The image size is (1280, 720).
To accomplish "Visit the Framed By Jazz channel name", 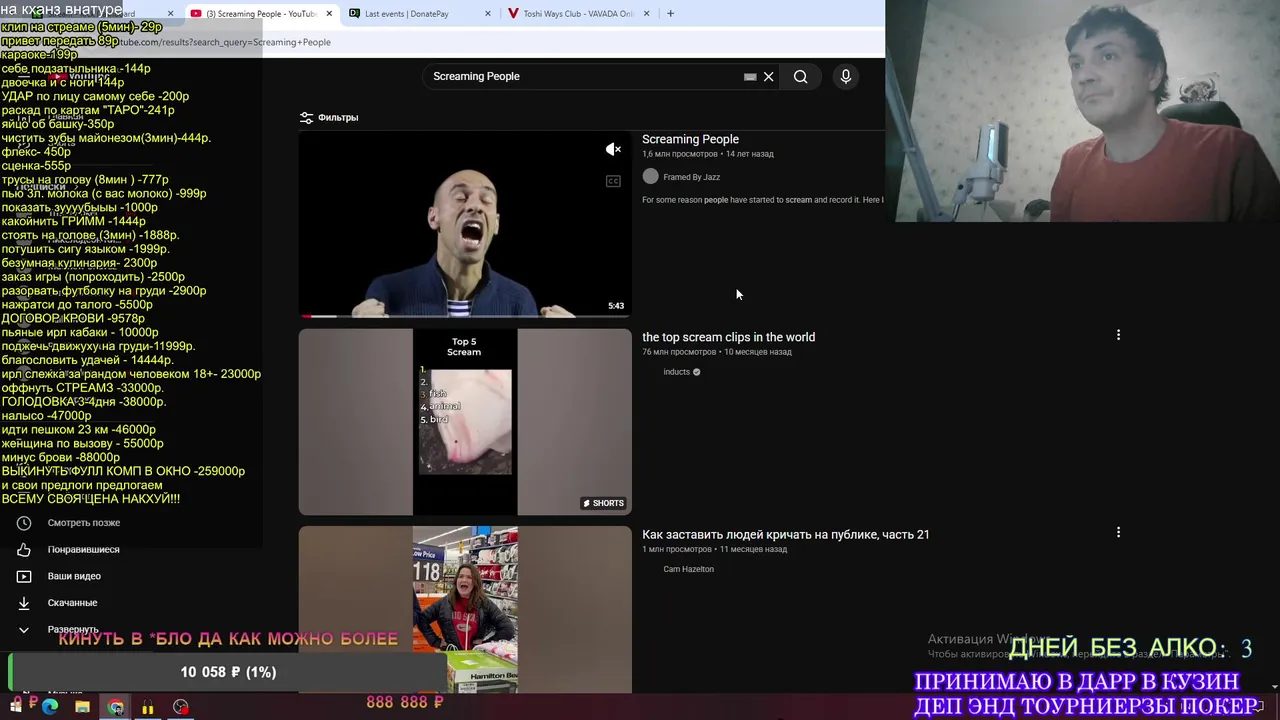I will point(691,177).
